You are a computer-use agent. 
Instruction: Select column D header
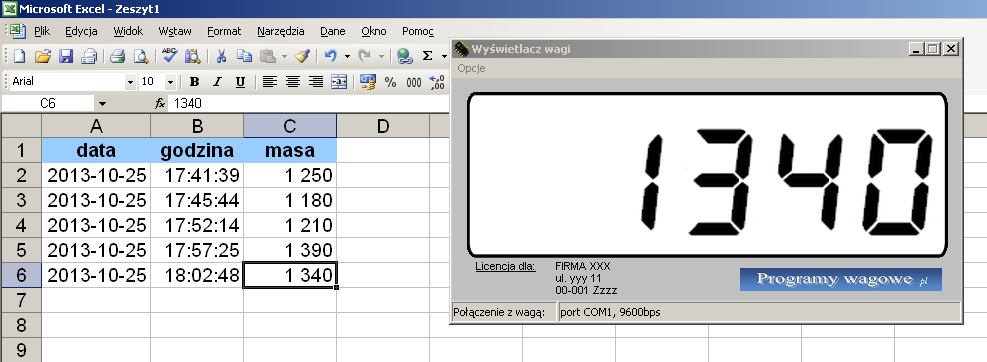pyautogui.click(x=383, y=127)
